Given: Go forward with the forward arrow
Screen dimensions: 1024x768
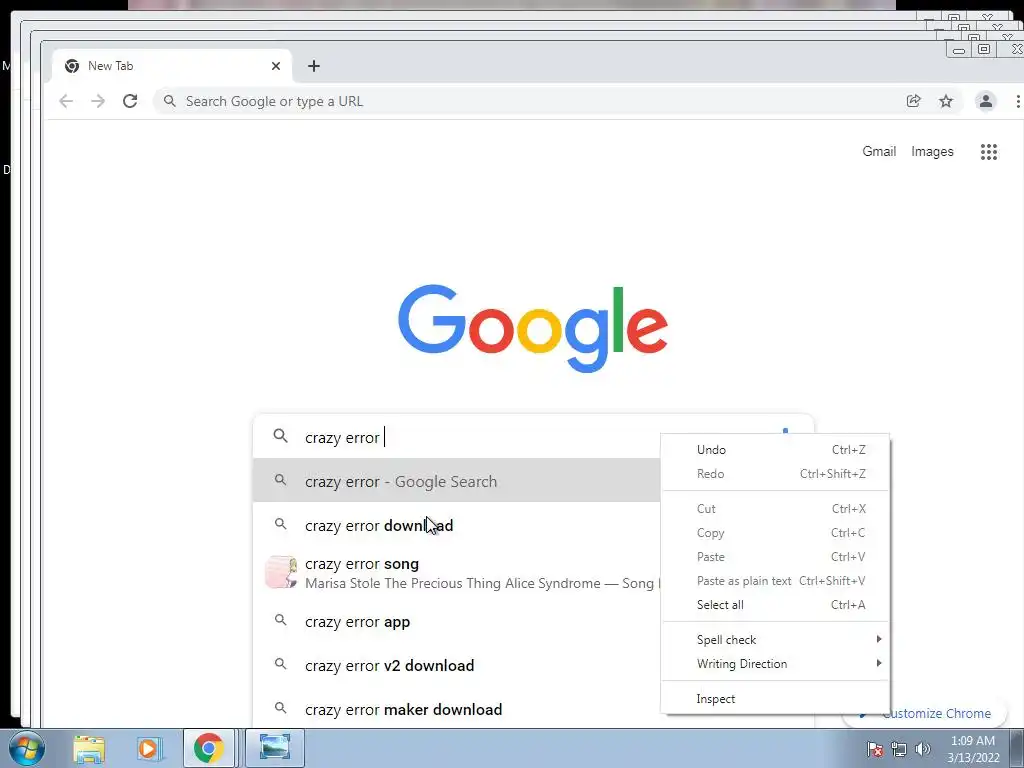Looking at the screenshot, I should click(98, 101).
